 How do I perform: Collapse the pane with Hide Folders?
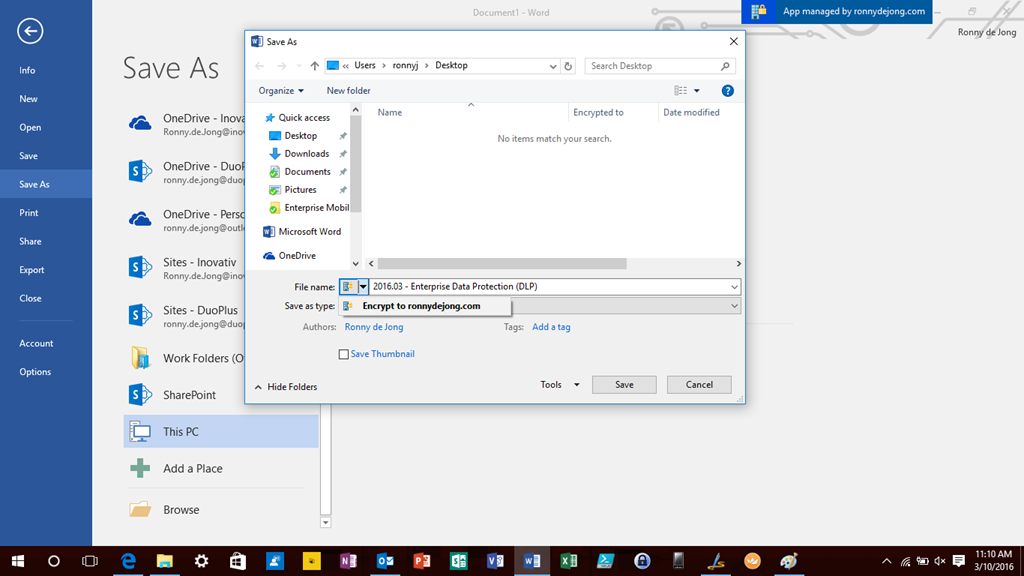pos(286,387)
